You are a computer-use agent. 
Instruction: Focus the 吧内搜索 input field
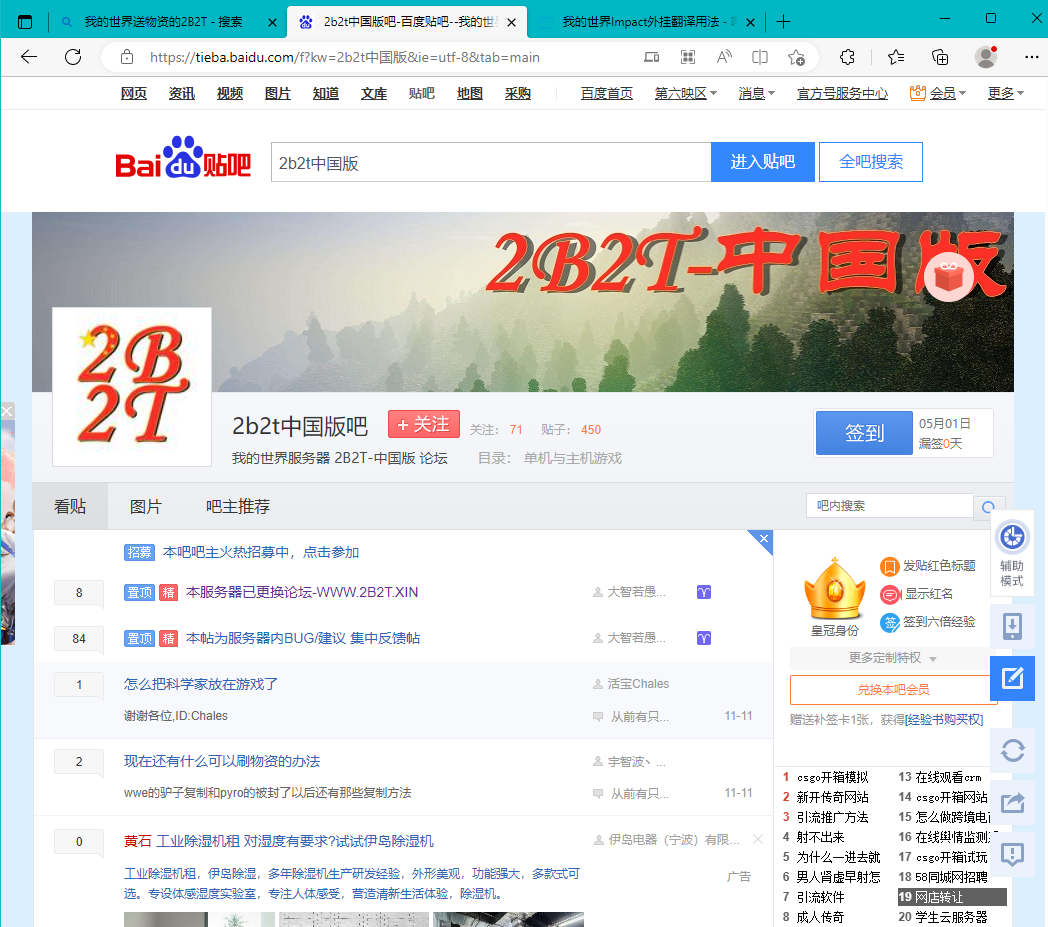[x=890, y=506]
